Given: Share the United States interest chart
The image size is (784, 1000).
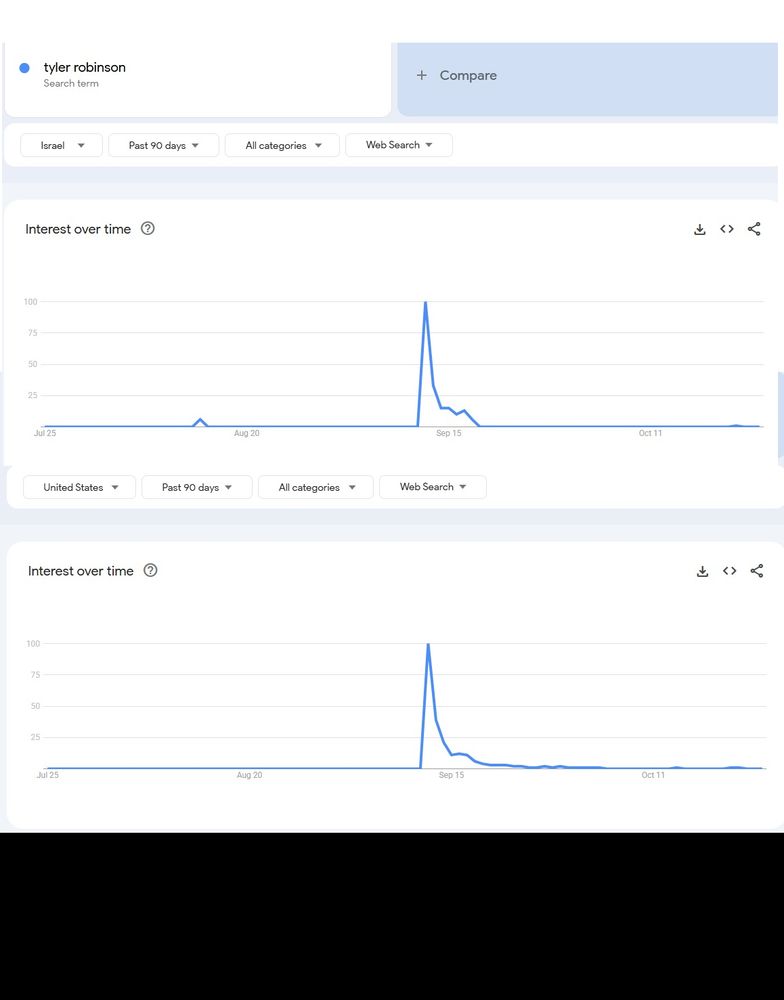Looking at the screenshot, I should click(757, 571).
